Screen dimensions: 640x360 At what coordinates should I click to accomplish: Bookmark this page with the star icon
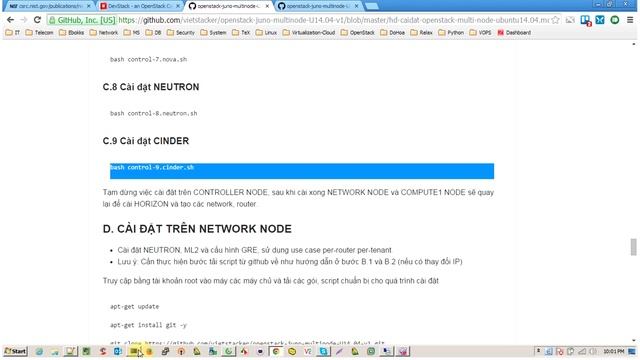tap(555, 20)
